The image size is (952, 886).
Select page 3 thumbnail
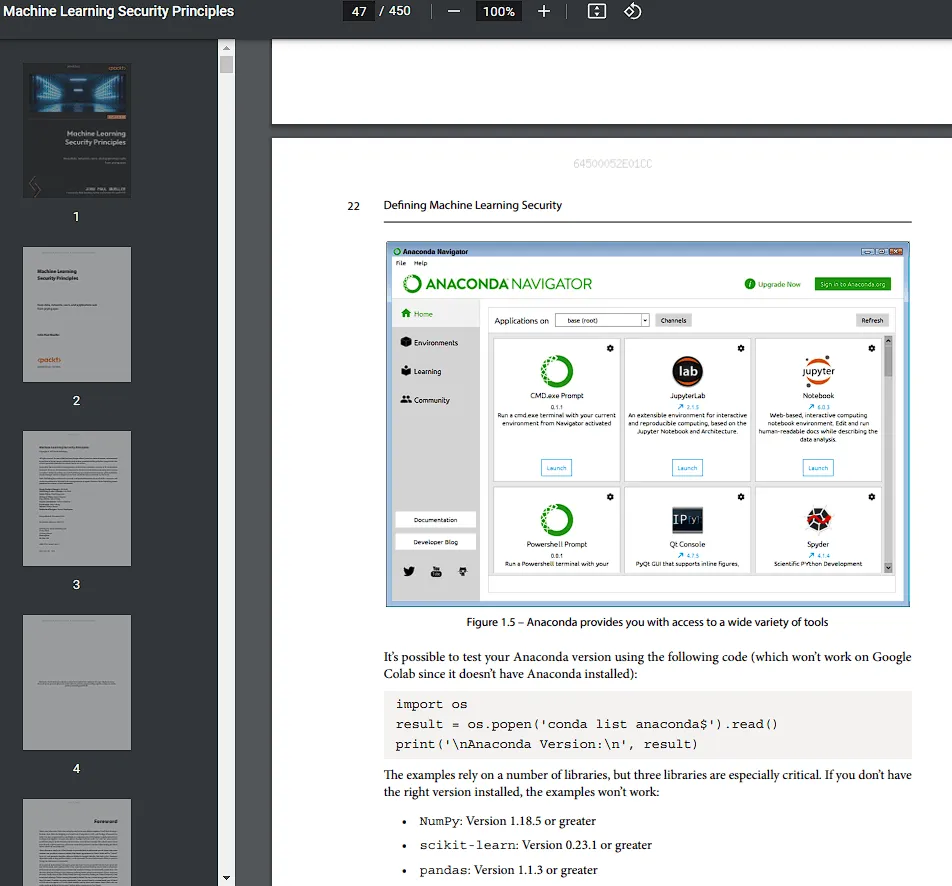click(x=77, y=498)
